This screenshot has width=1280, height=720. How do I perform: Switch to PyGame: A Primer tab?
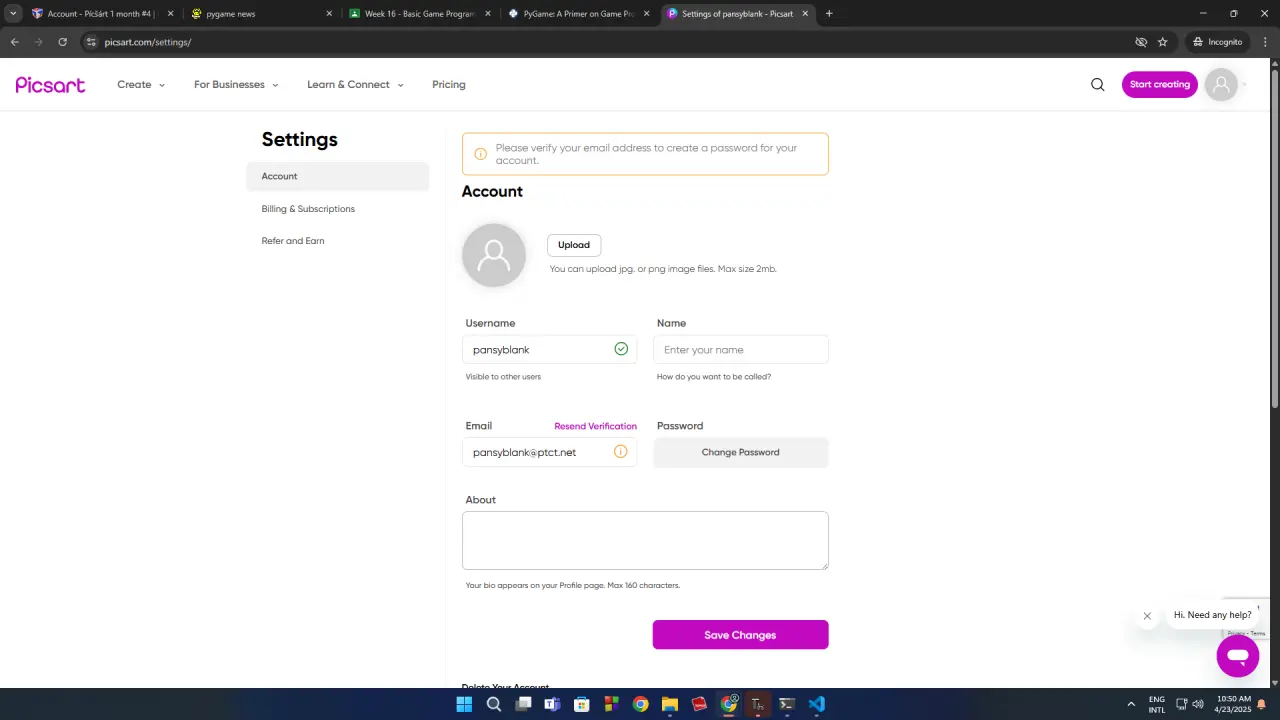click(578, 14)
